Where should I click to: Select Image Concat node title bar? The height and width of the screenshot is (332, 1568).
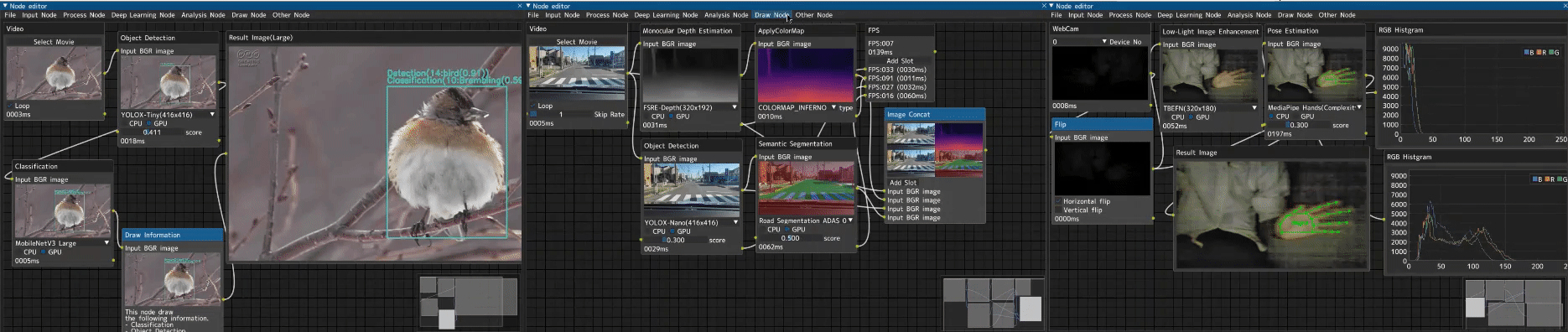pyautogui.click(x=934, y=114)
